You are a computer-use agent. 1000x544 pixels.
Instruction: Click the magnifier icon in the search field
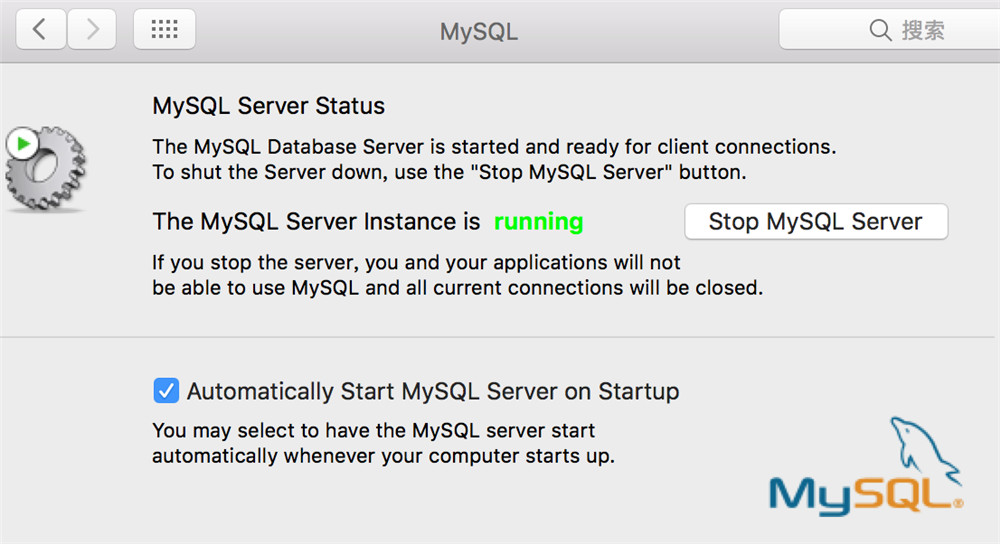tap(880, 30)
